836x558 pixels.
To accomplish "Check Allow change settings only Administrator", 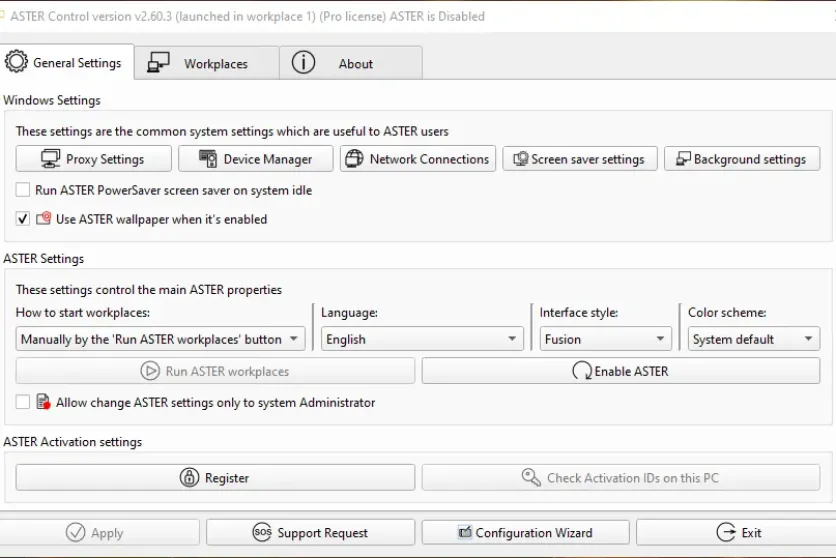I will [23, 402].
